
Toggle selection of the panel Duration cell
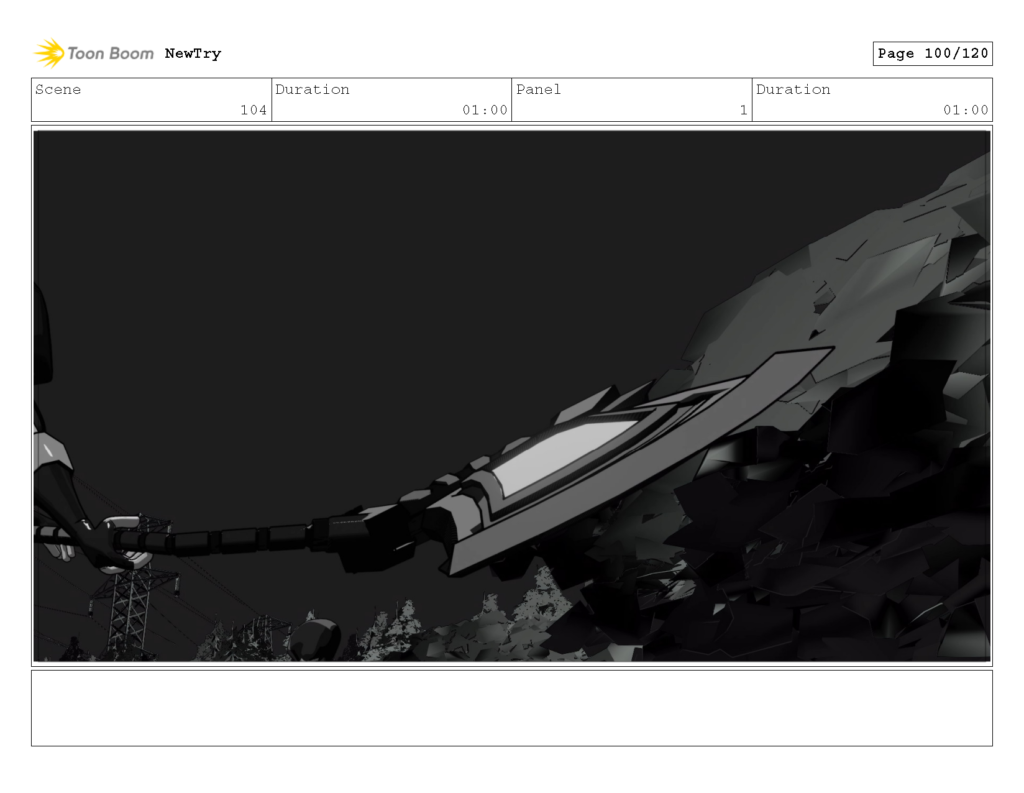point(870,100)
